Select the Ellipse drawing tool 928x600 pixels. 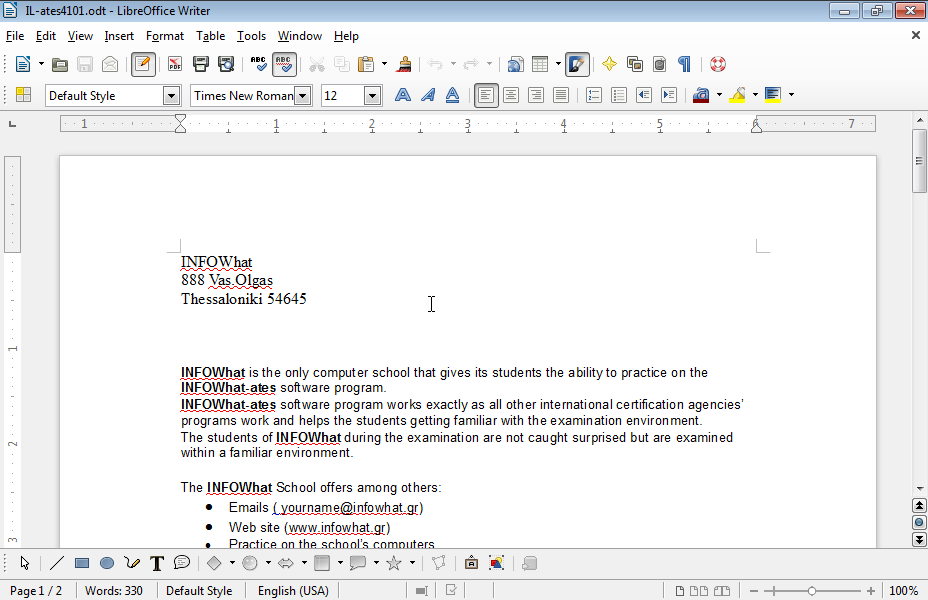pos(107,563)
